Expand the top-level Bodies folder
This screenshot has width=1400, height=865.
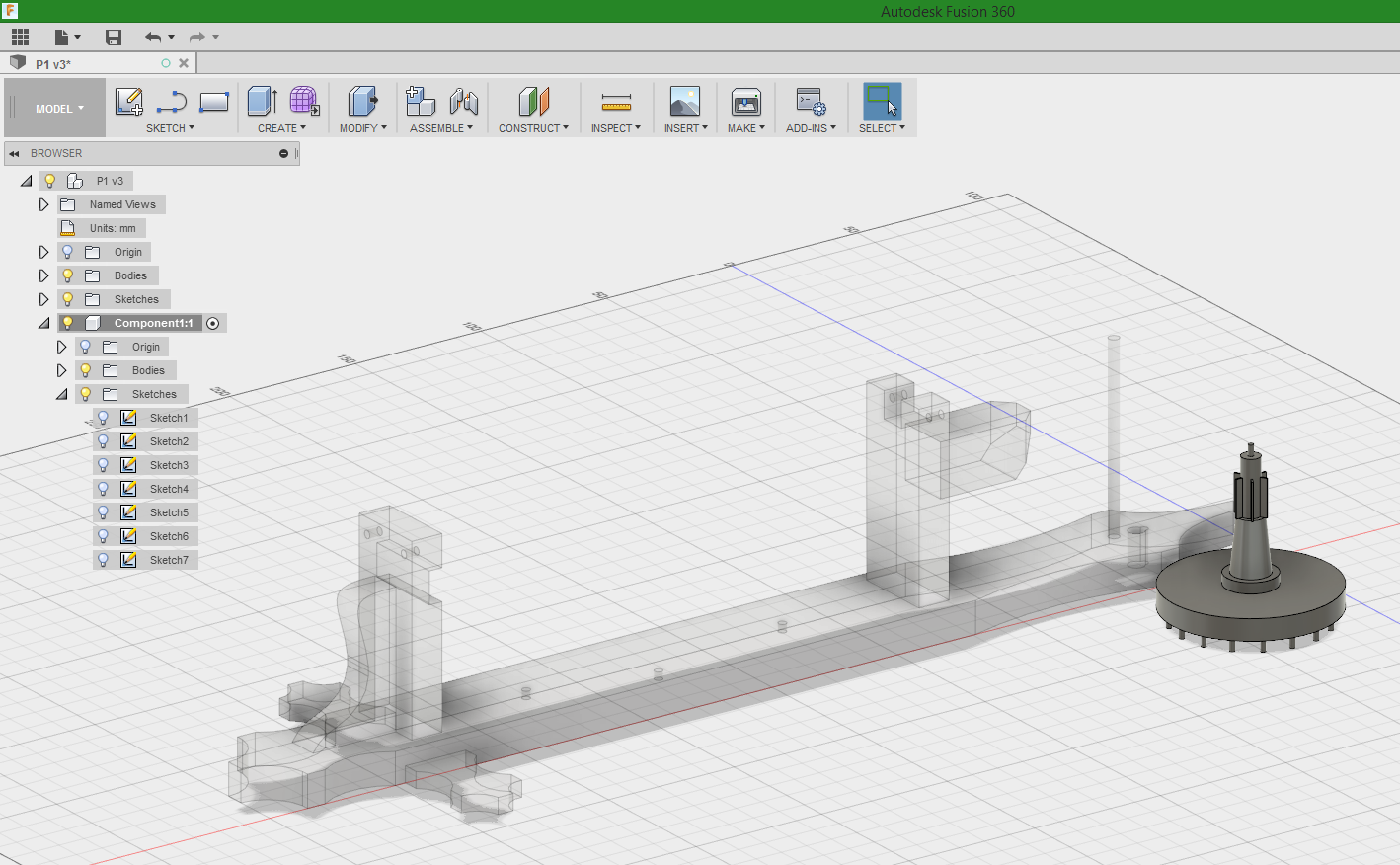coord(43,275)
